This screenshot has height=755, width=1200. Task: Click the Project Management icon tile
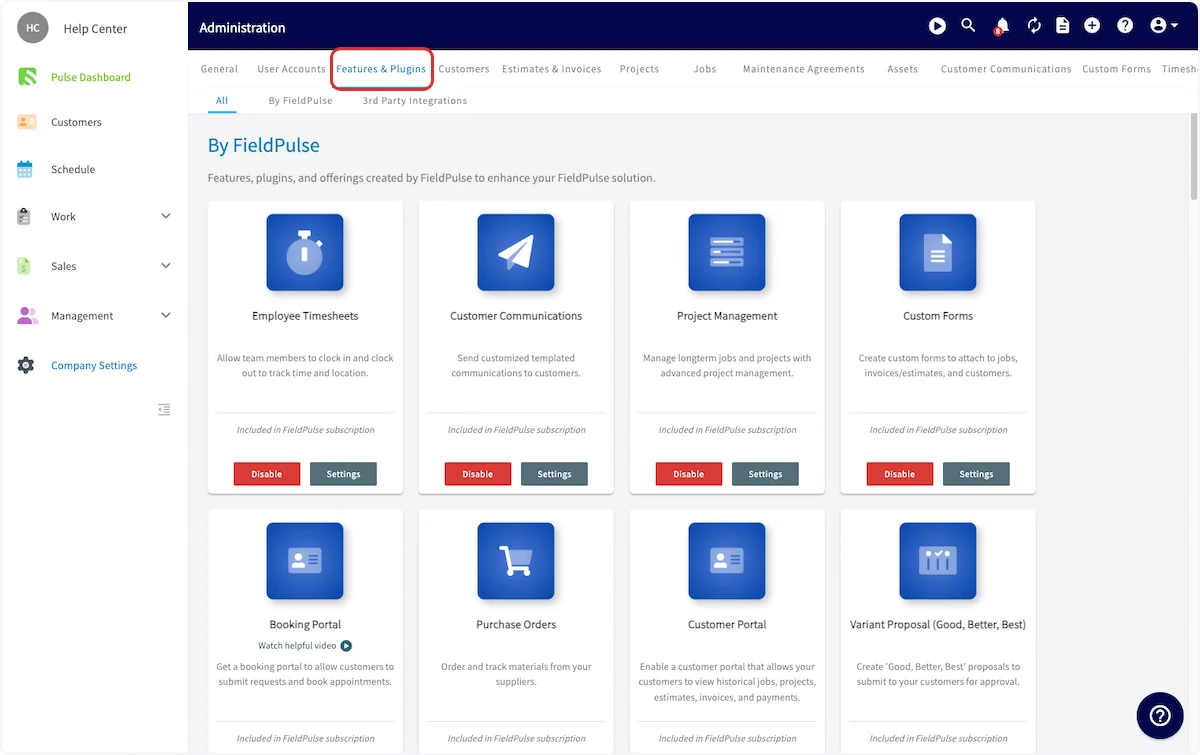[x=727, y=253]
